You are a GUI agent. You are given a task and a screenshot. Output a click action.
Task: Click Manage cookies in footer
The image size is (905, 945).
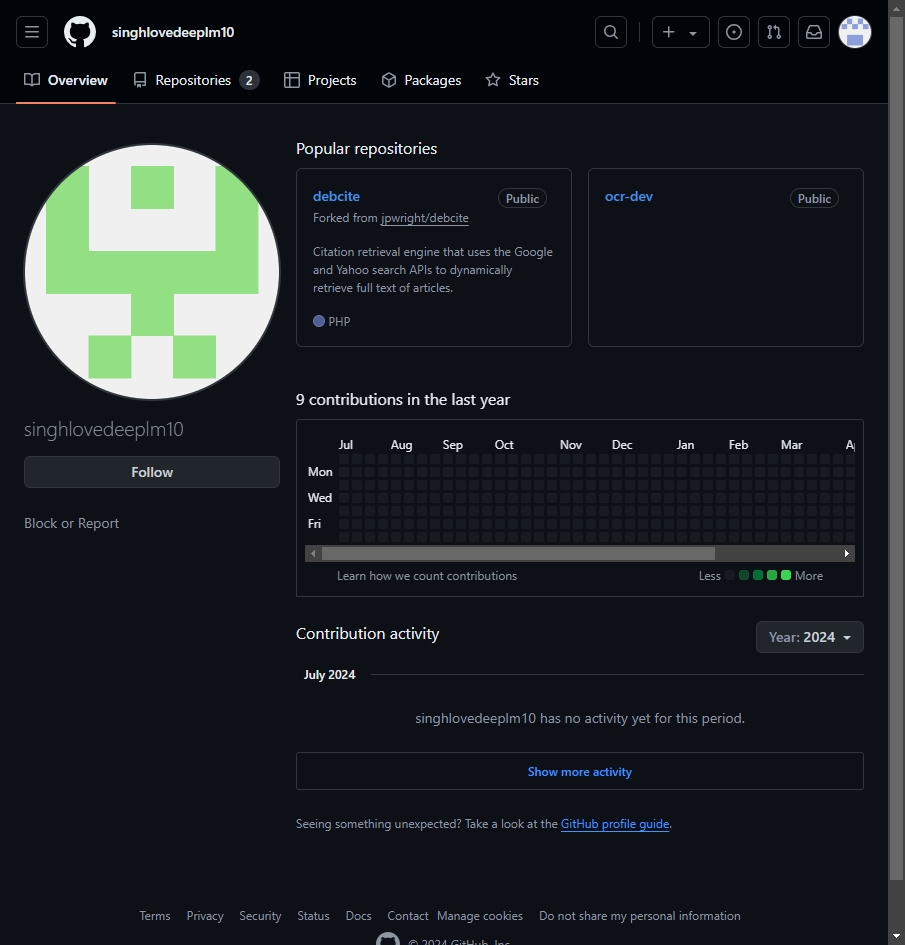[x=480, y=916]
